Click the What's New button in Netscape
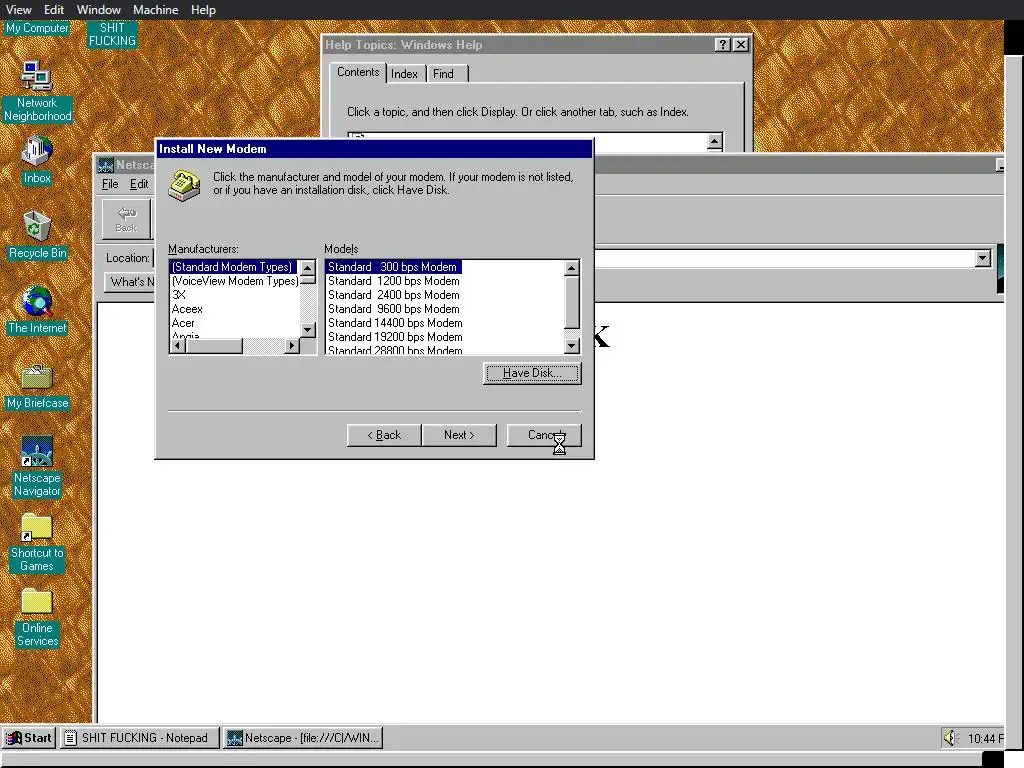 [129, 282]
